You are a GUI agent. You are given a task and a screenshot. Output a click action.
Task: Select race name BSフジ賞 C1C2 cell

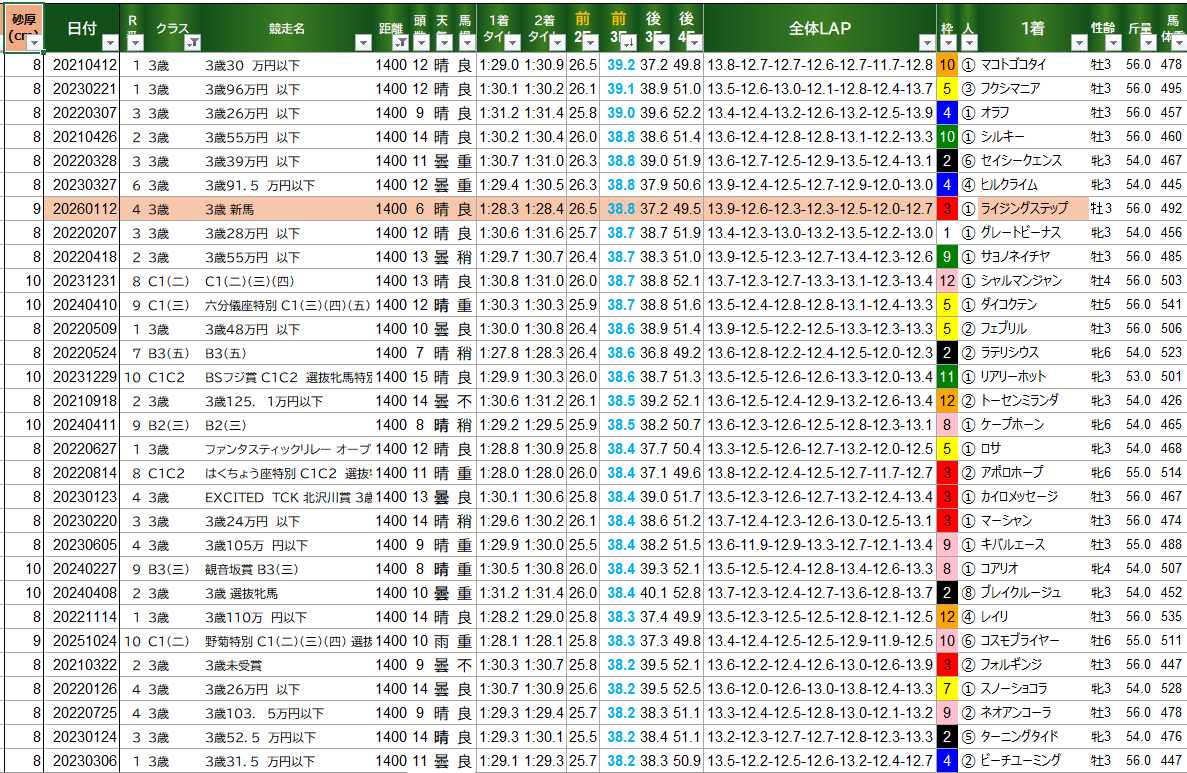tap(287, 377)
